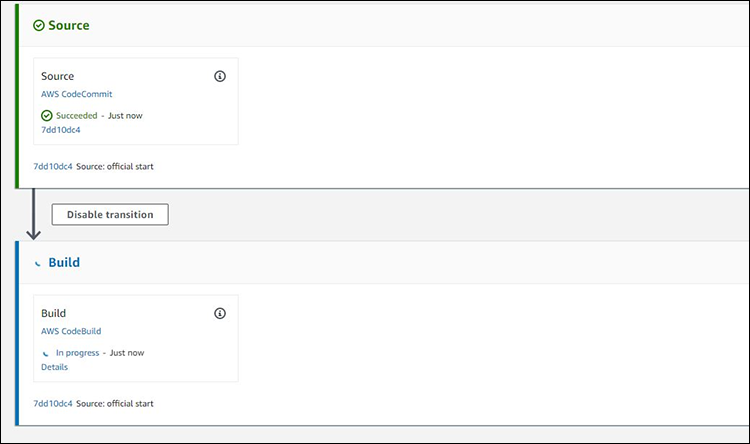Open the AWS CodeBuild link

point(71,331)
